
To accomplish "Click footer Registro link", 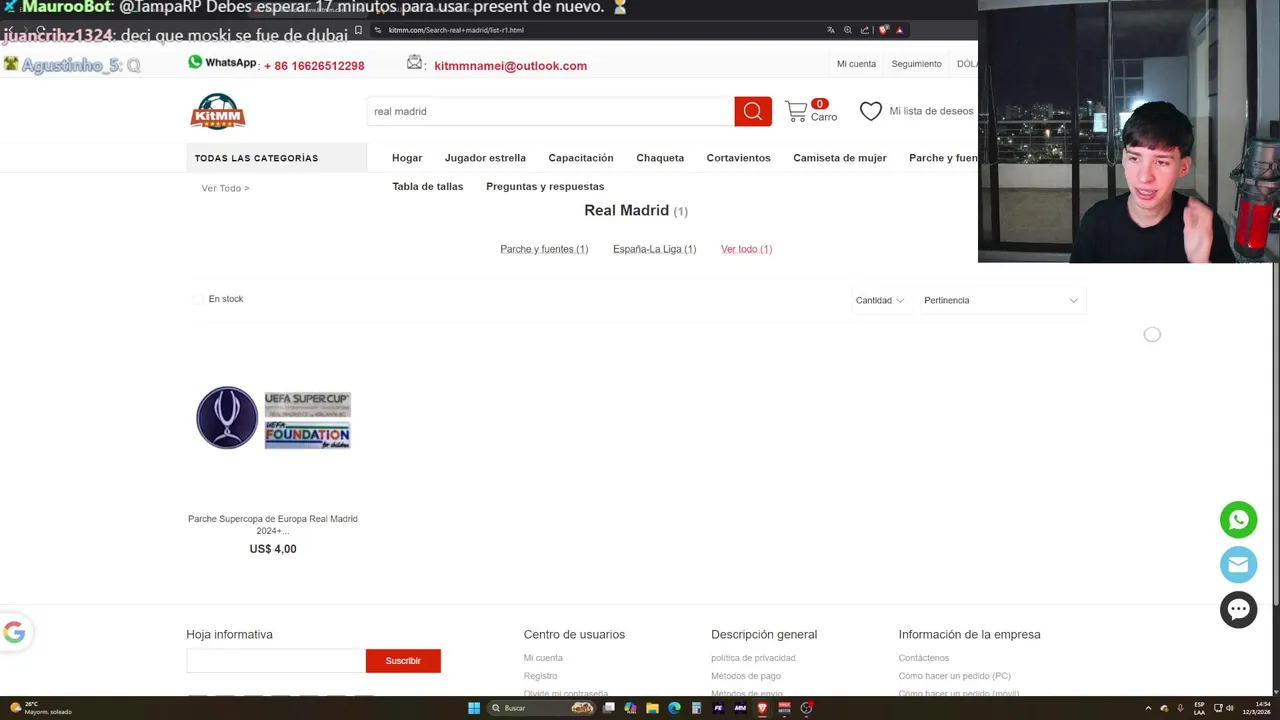I will tap(540, 676).
